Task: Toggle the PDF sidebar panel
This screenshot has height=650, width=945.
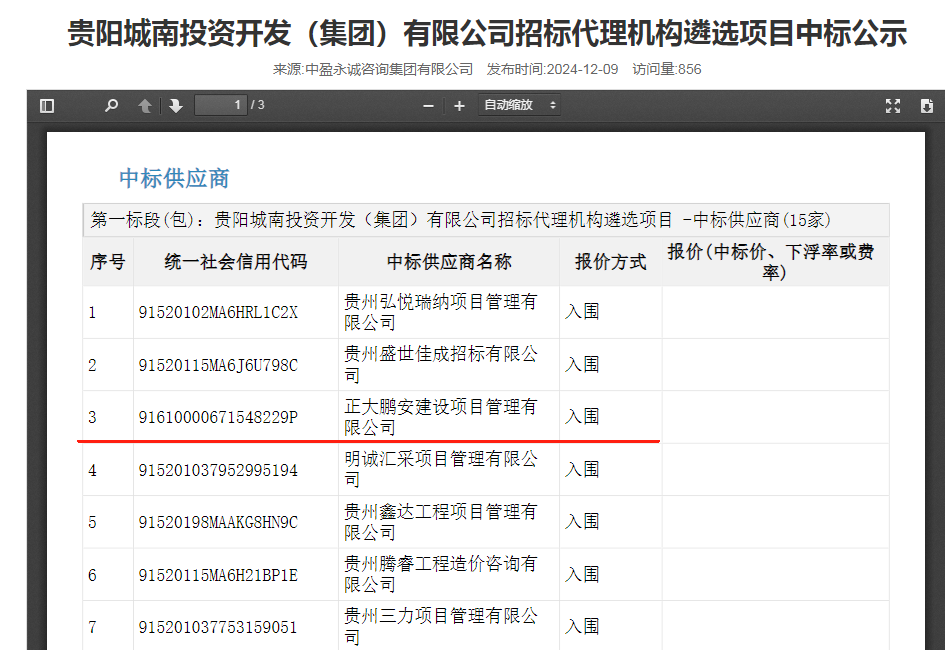Action: (46, 106)
